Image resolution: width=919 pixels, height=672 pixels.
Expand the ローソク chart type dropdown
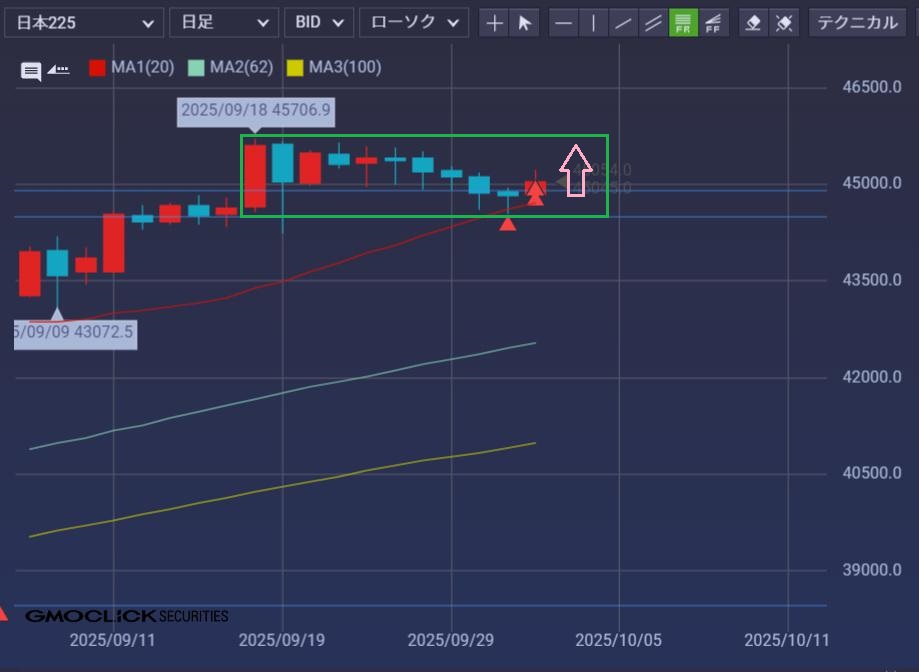[413, 23]
